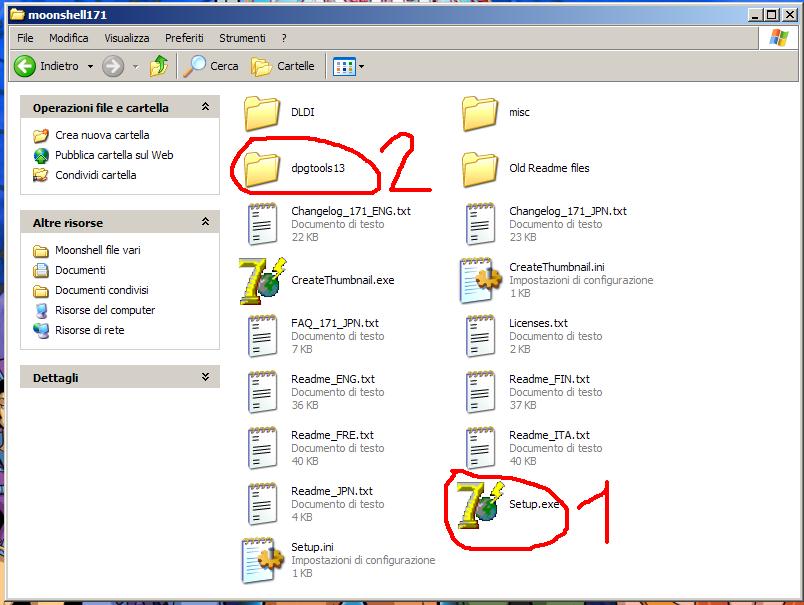The image size is (804, 605).
Task: Select the dpgtools13 folder icon
Action: pos(262,169)
